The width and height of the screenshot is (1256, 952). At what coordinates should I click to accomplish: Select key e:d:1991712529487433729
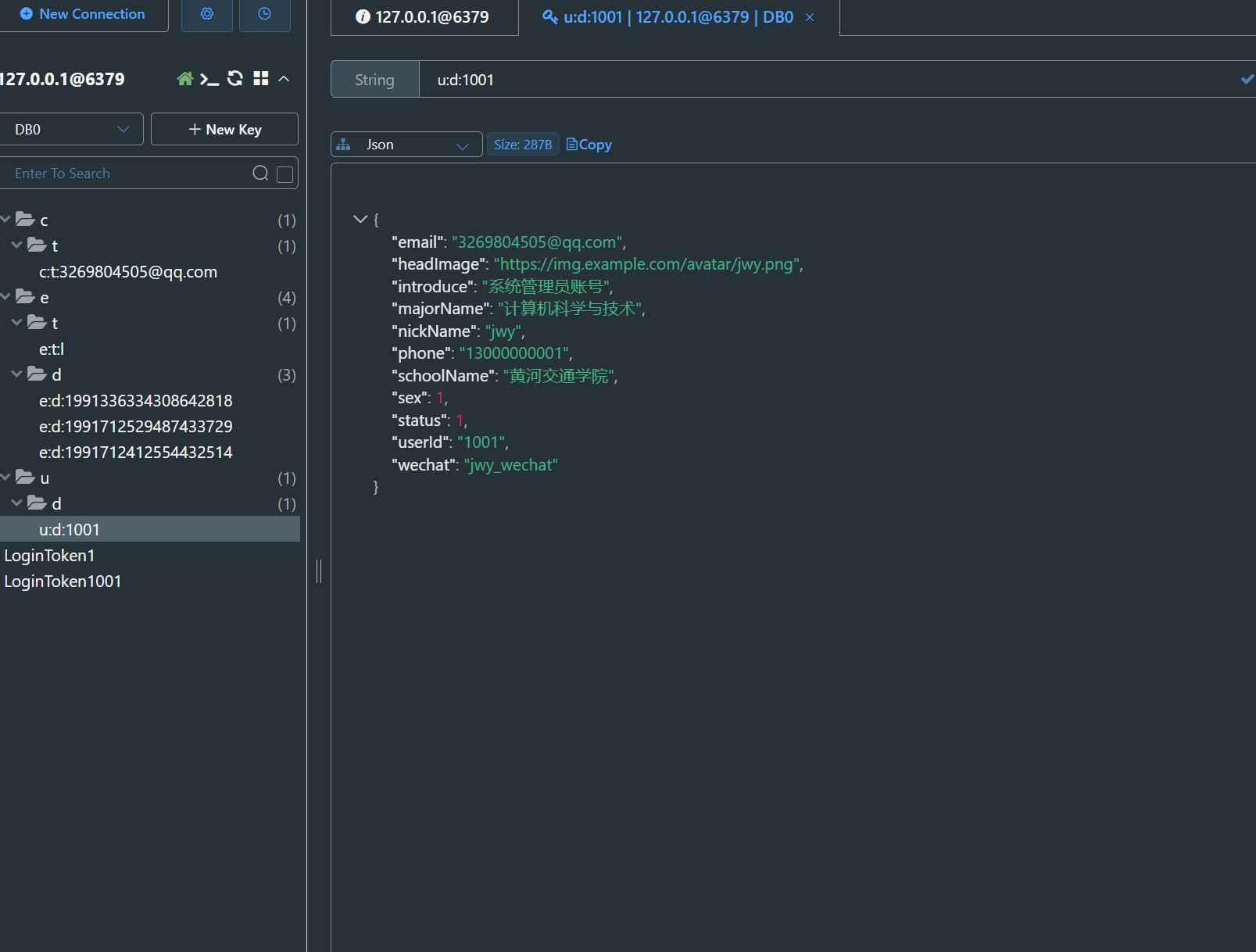click(136, 427)
